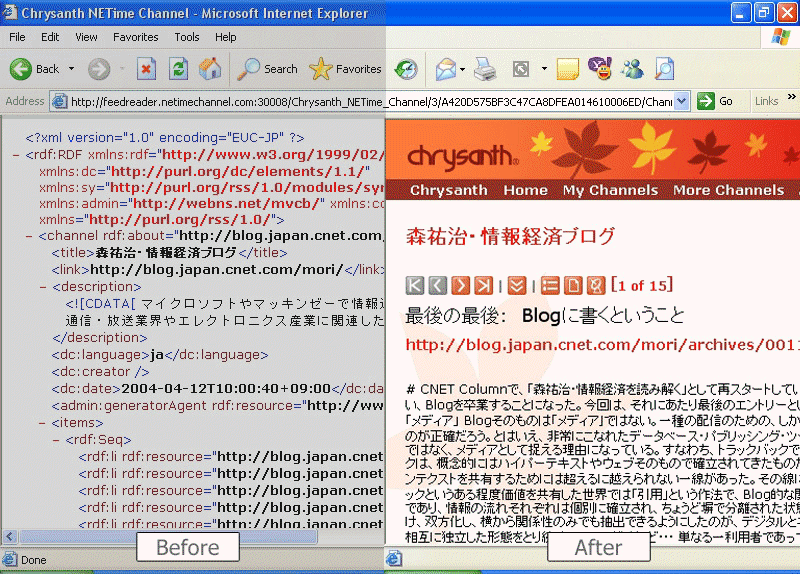Launch the Yahoo Messenger smiley icon
This screenshot has height=574, width=800.
(600, 68)
